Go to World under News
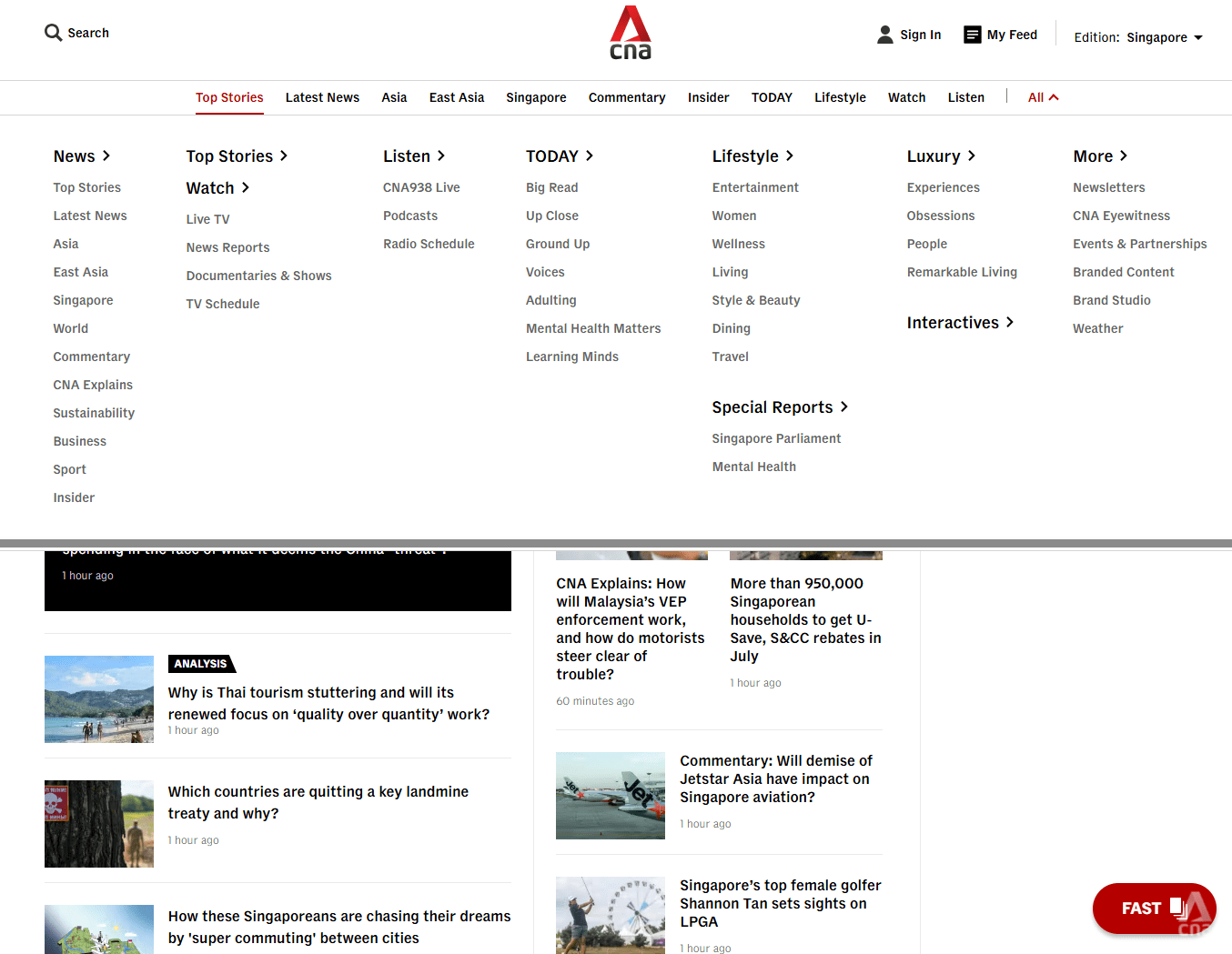The width and height of the screenshot is (1232, 954). (71, 328)
